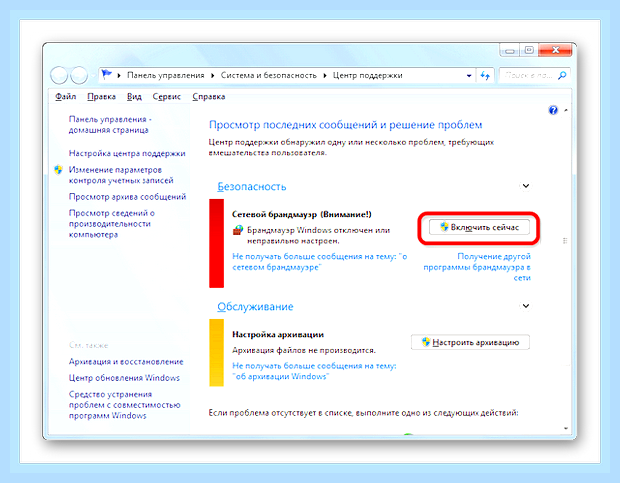Click the scroll down arrow at window bottom
Viewport: 620px width, 483px height.
(566, 428)
